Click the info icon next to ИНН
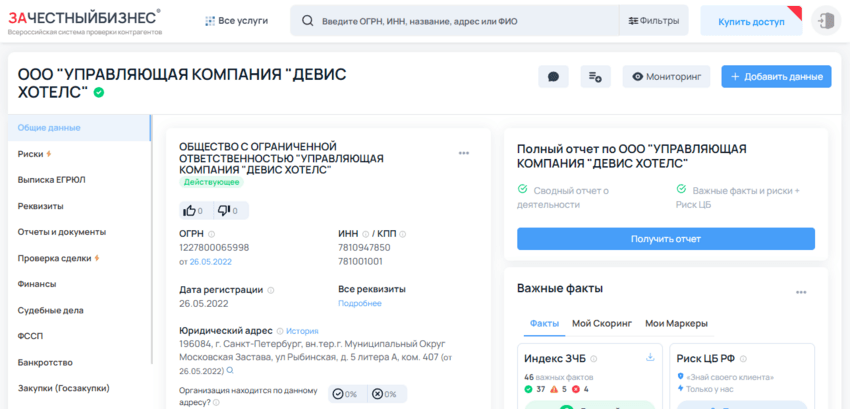The width and height of the screenshot is (850, 409). pyautogui.click(x=365, y=234)
